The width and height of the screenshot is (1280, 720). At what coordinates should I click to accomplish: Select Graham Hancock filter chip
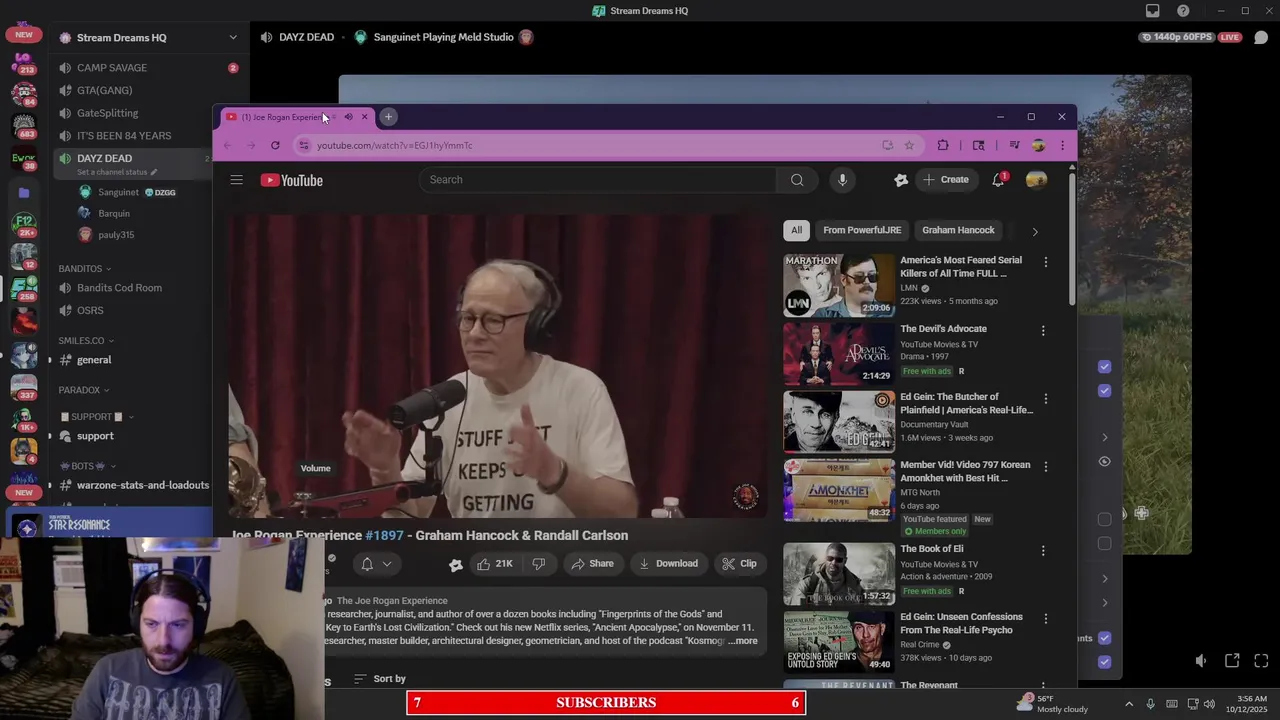[958, 230]
